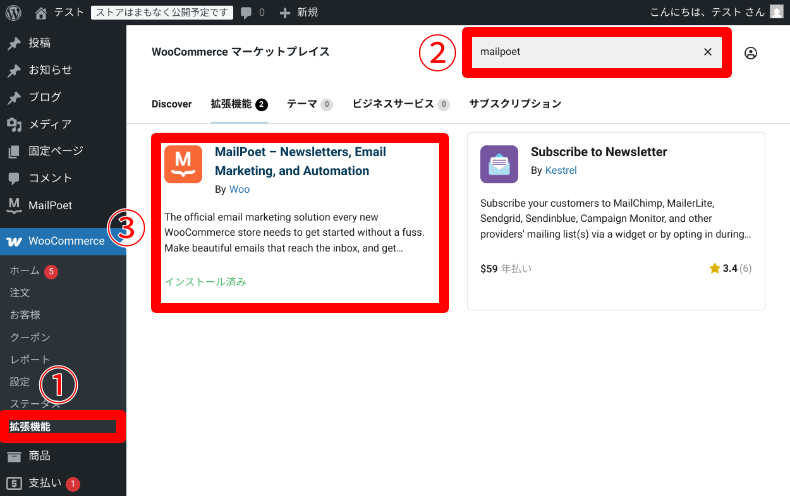Image resolution: width=790 pixels, height=496 pixels.
Task: Open the Kestrel vendor link
Action: [561, 170]
